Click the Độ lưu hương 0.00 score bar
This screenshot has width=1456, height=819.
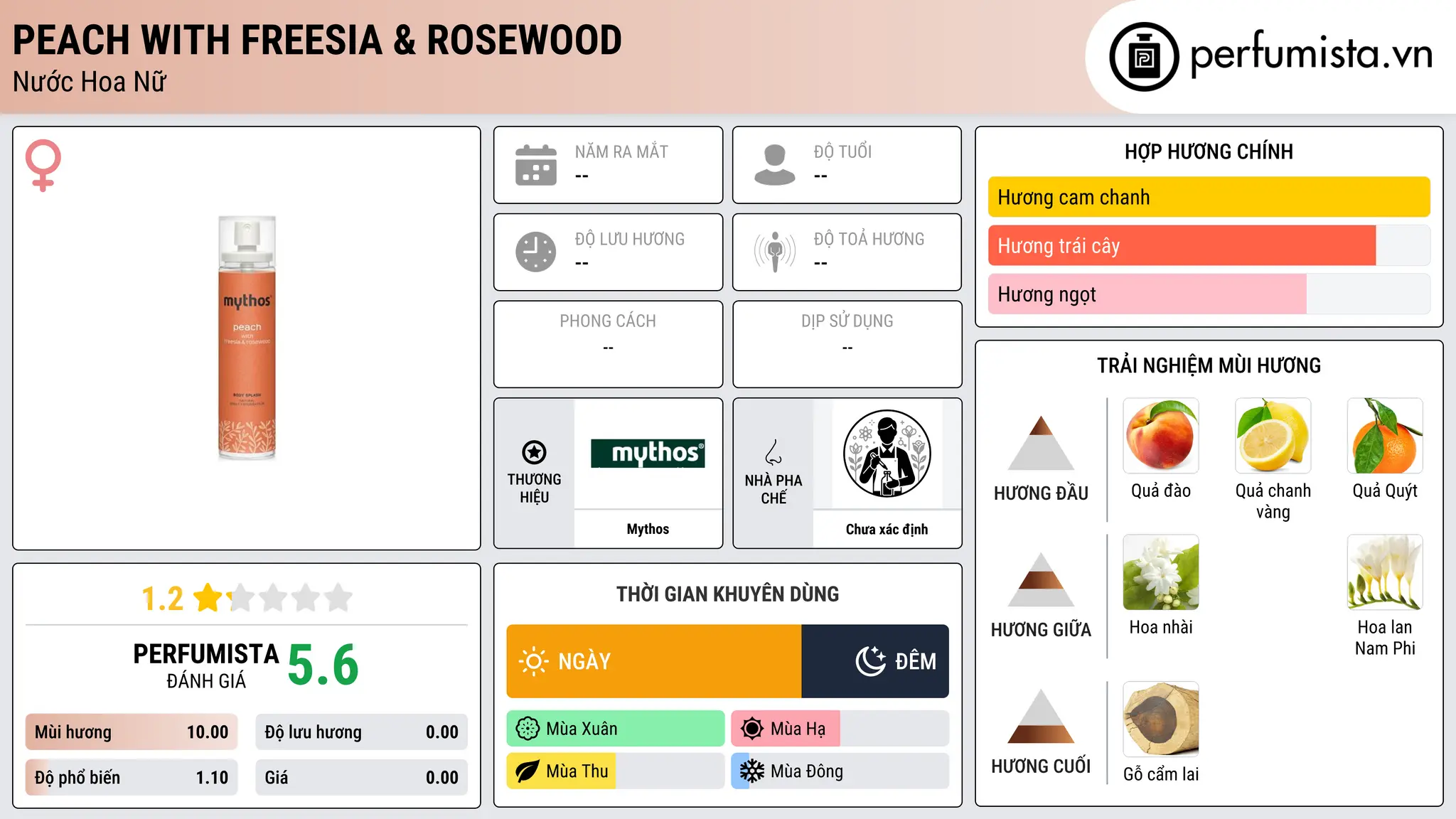[x=361, y=732]
